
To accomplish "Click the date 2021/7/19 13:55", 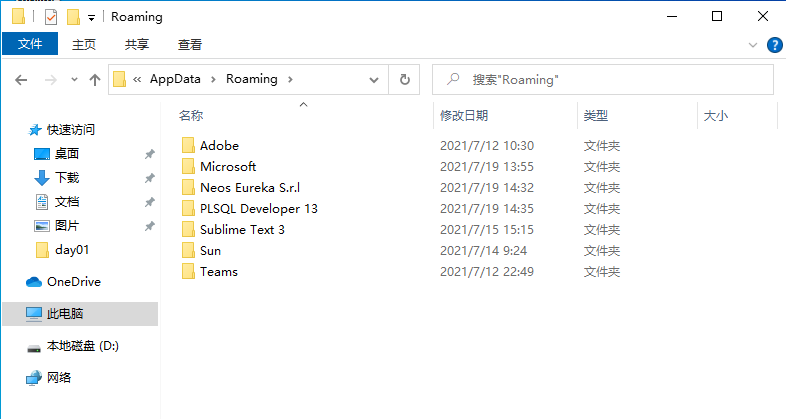I will (487, 167).
